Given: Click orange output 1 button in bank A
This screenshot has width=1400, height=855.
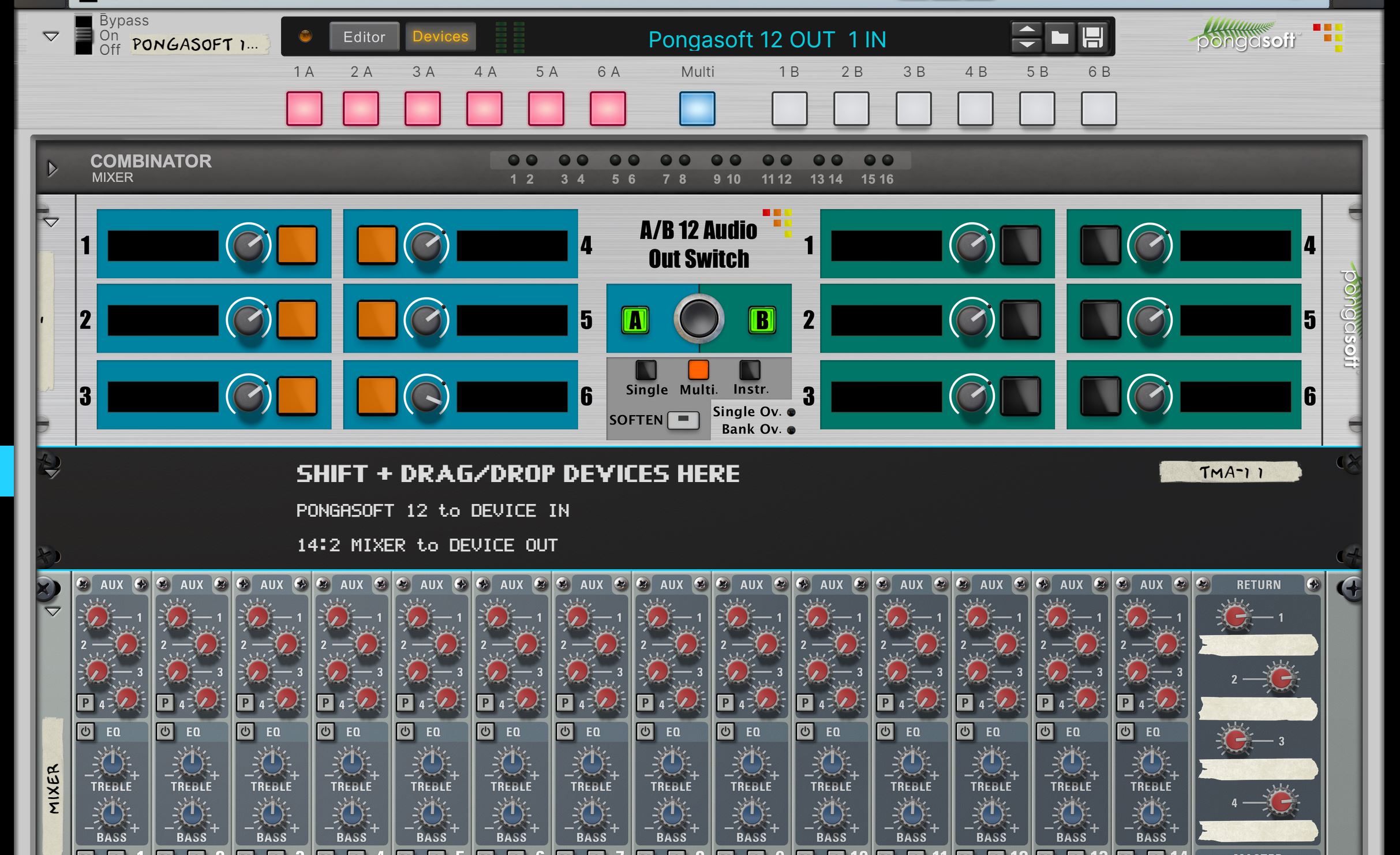Looking at the screenshot, I should pyautogui.click(x=297, y=245).
